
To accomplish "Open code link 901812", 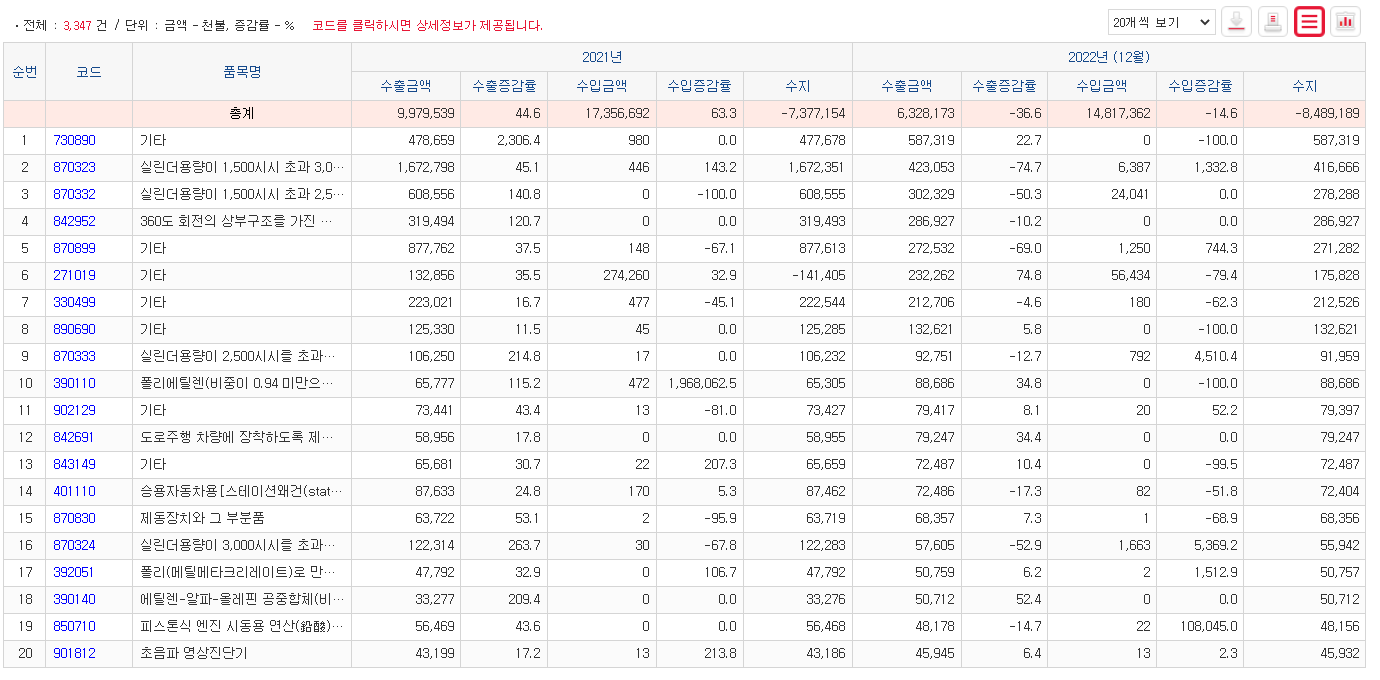I will 75,654.
